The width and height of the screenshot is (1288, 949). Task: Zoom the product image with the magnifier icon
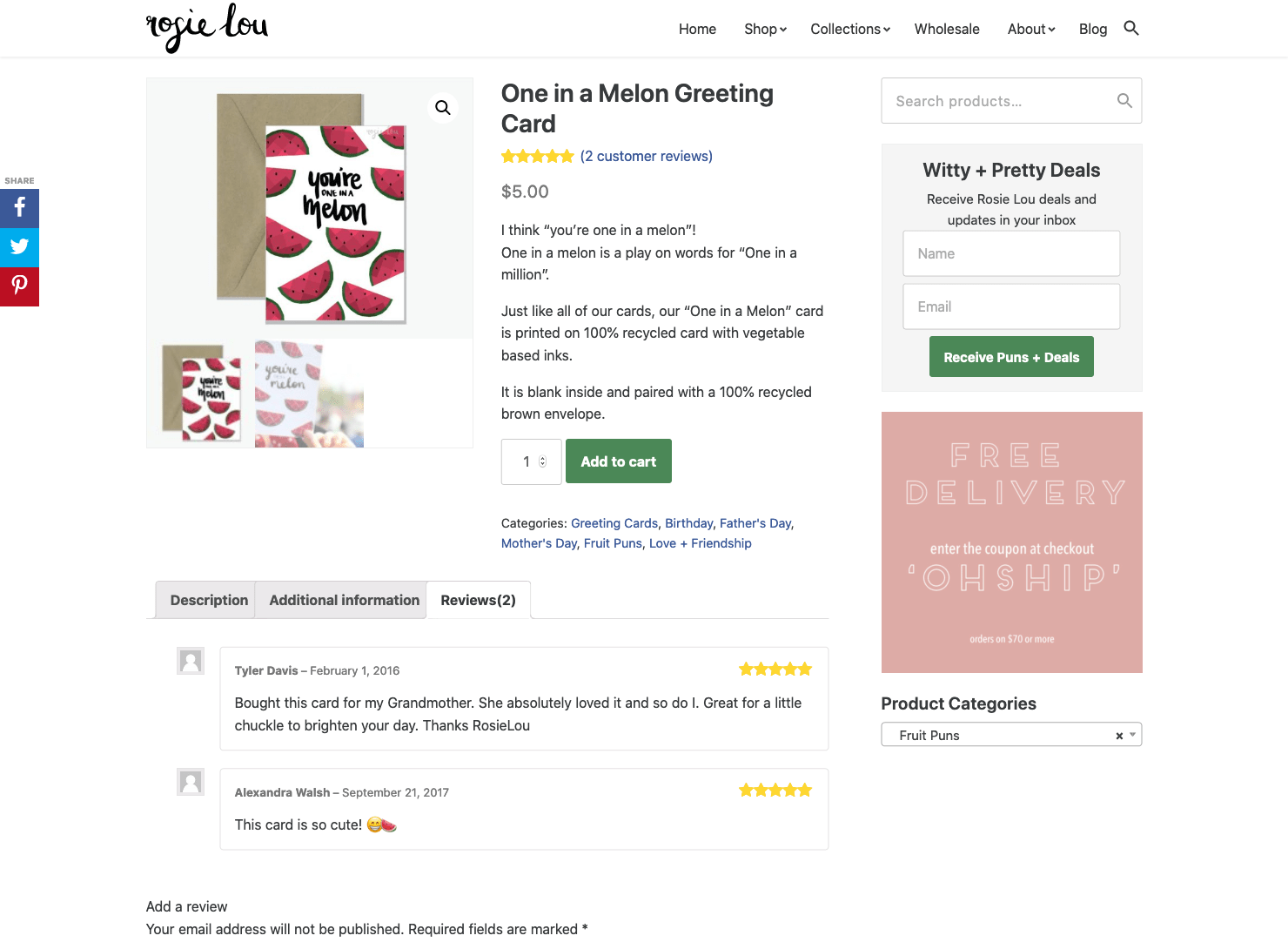click(x=443, y=107)
